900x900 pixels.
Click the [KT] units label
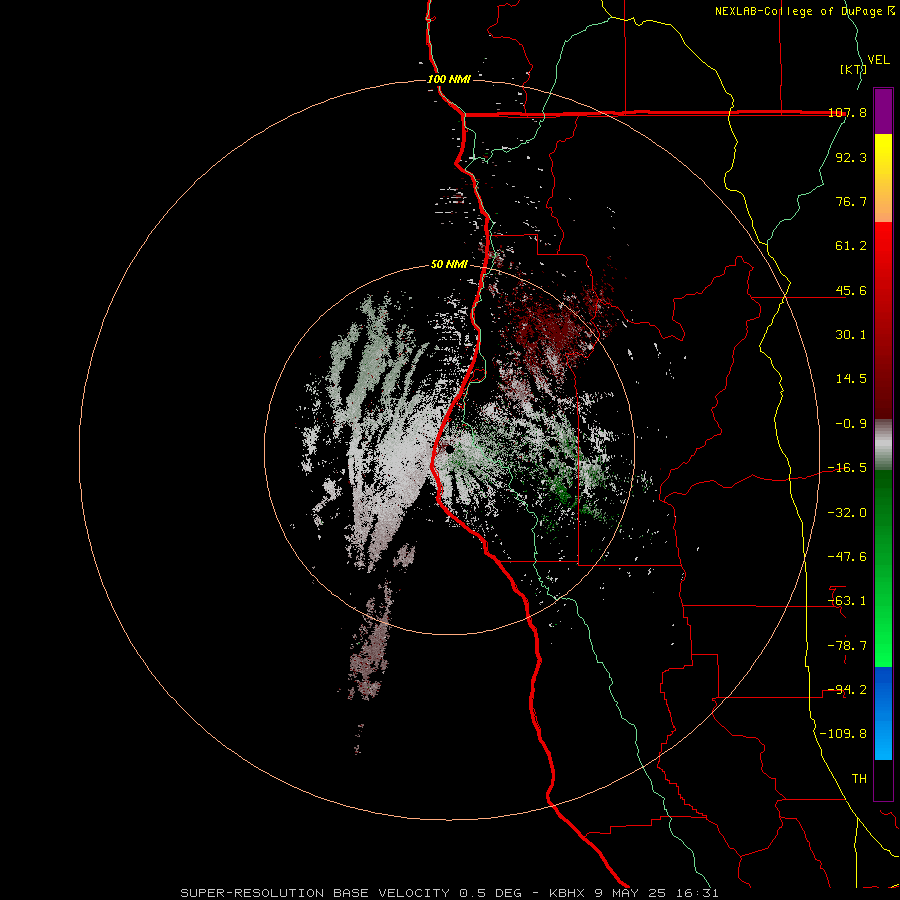point(853,69)
